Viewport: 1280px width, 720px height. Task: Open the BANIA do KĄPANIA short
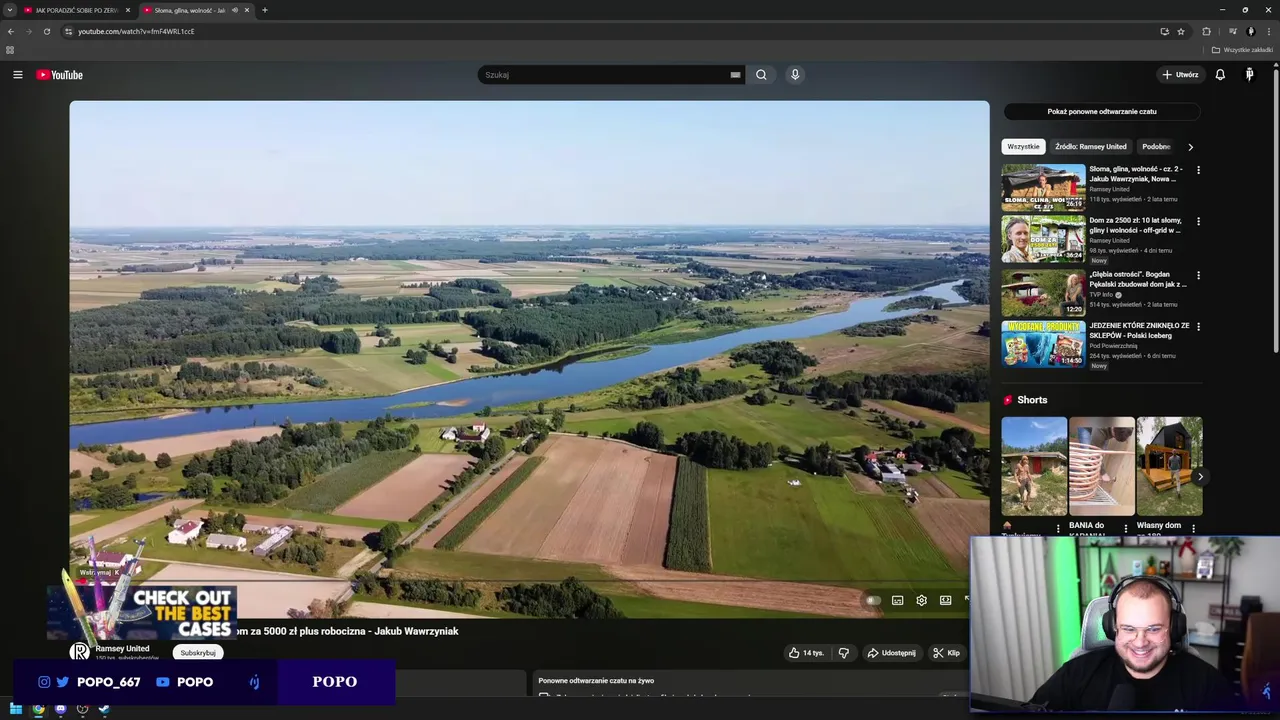(1102, 466)
